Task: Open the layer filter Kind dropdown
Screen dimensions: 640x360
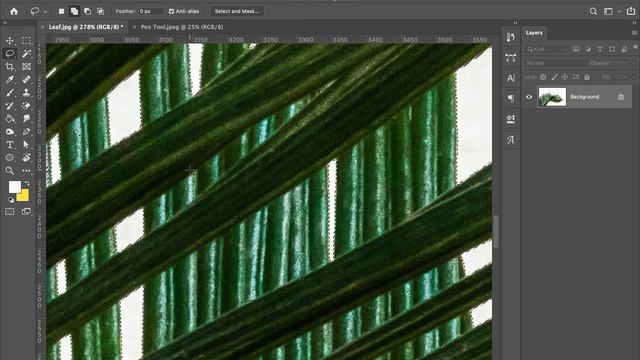Action: tap(546, 49)
